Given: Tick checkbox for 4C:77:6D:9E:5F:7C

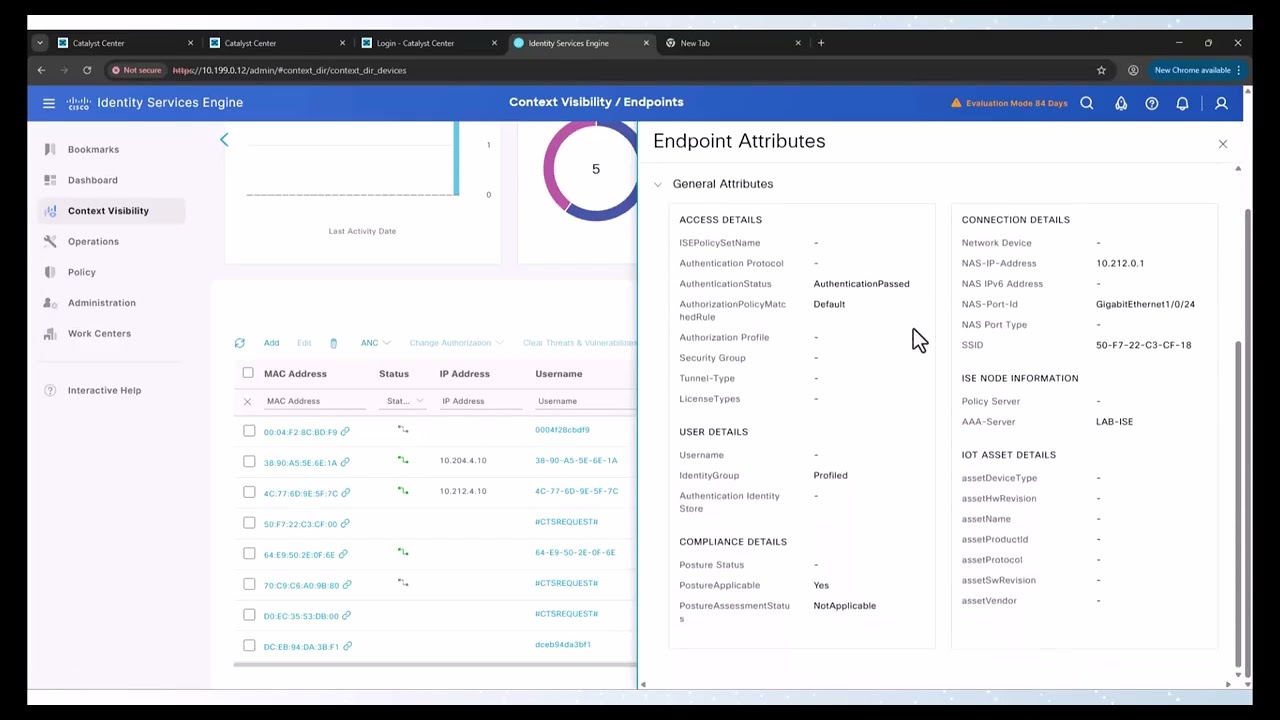Looking at the screenshot, I should (249, 492).
